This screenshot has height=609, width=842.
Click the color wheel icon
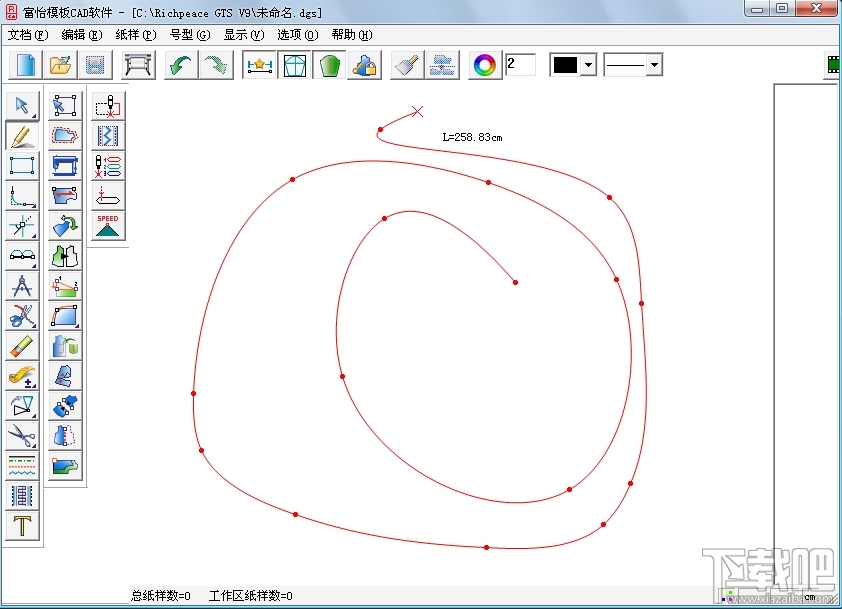485,66
